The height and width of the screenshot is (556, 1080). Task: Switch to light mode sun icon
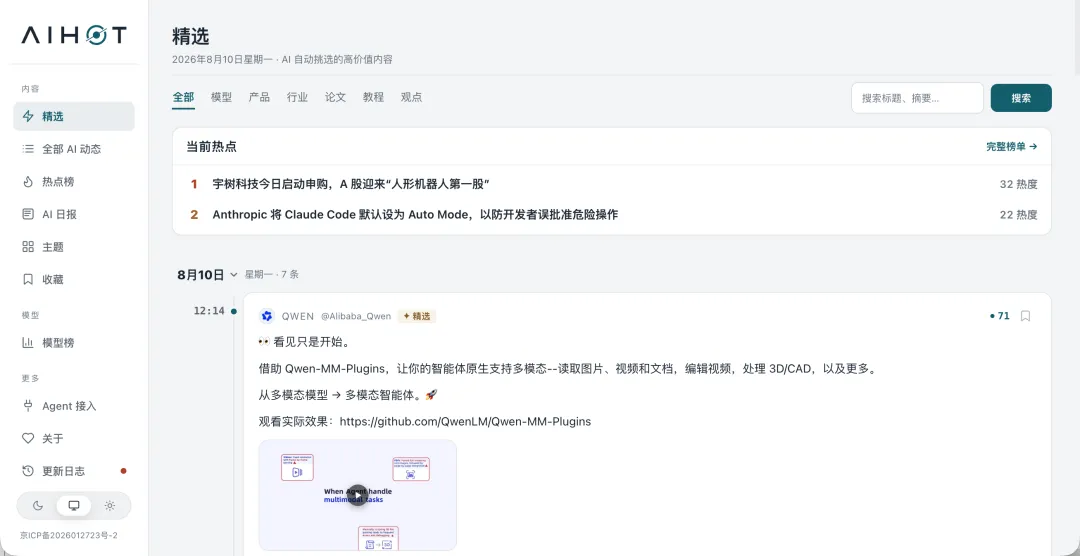110,506
